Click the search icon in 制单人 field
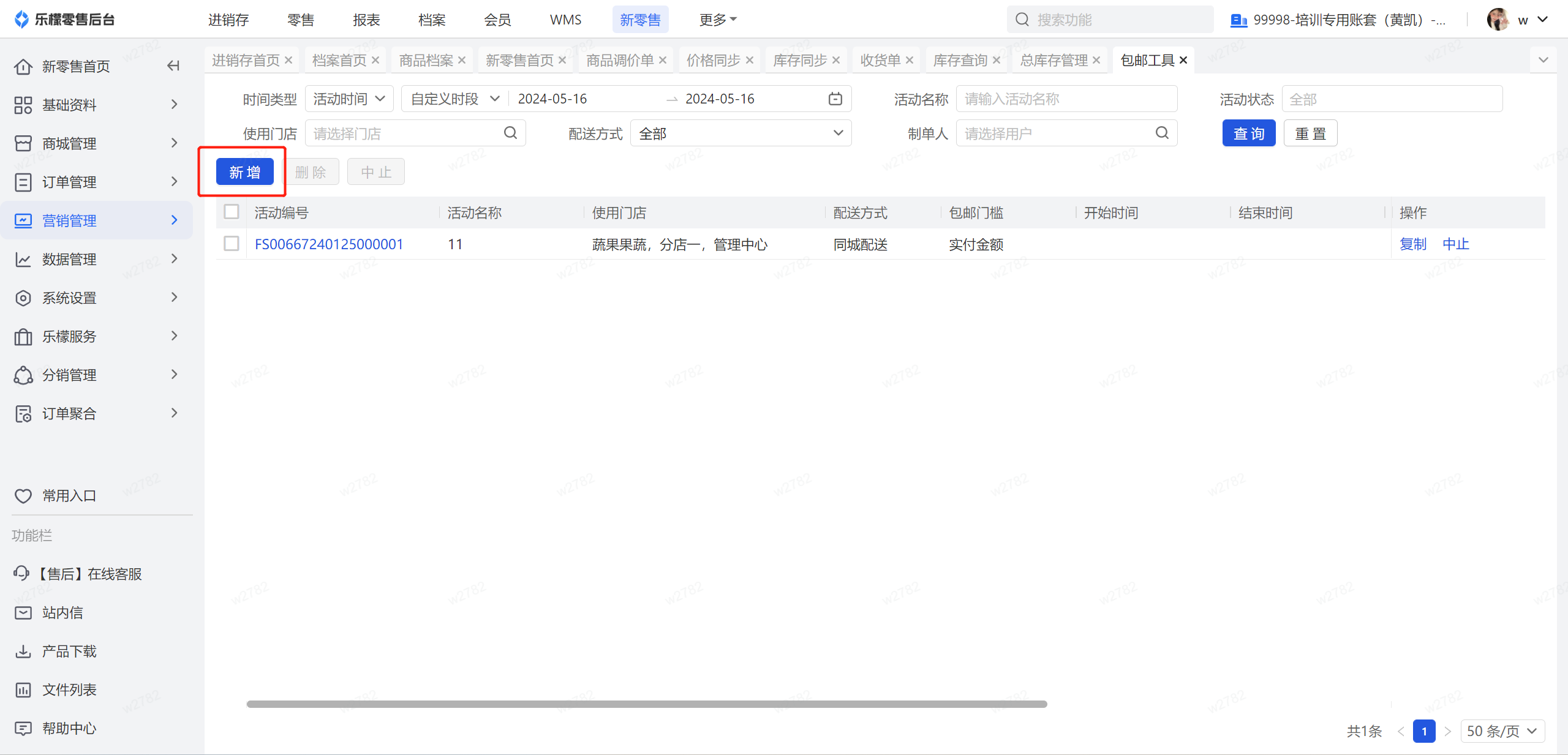The height and width of the screenshot is (755, 1568). (x=1162, y=133)
